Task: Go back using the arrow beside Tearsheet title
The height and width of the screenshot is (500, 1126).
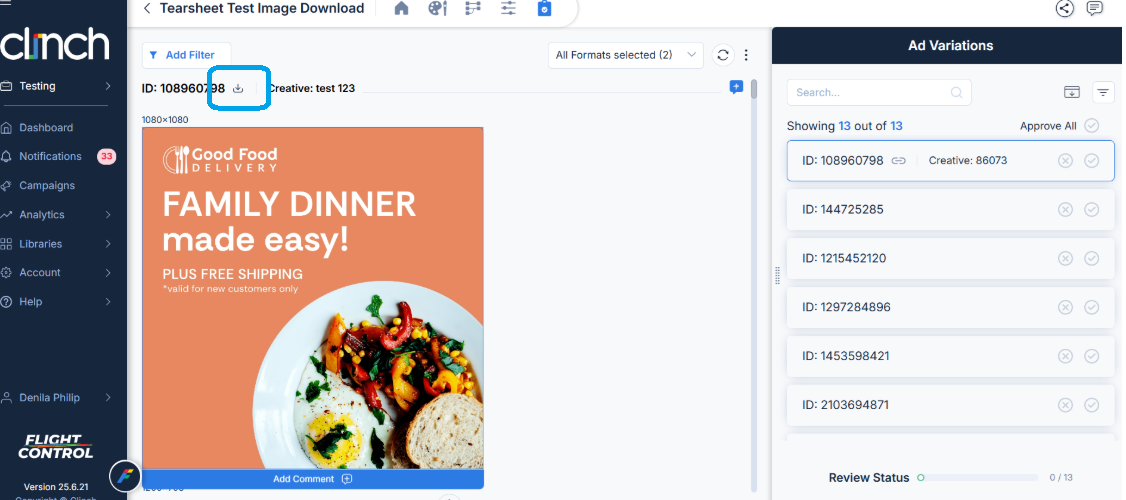Action: [146, 9]
